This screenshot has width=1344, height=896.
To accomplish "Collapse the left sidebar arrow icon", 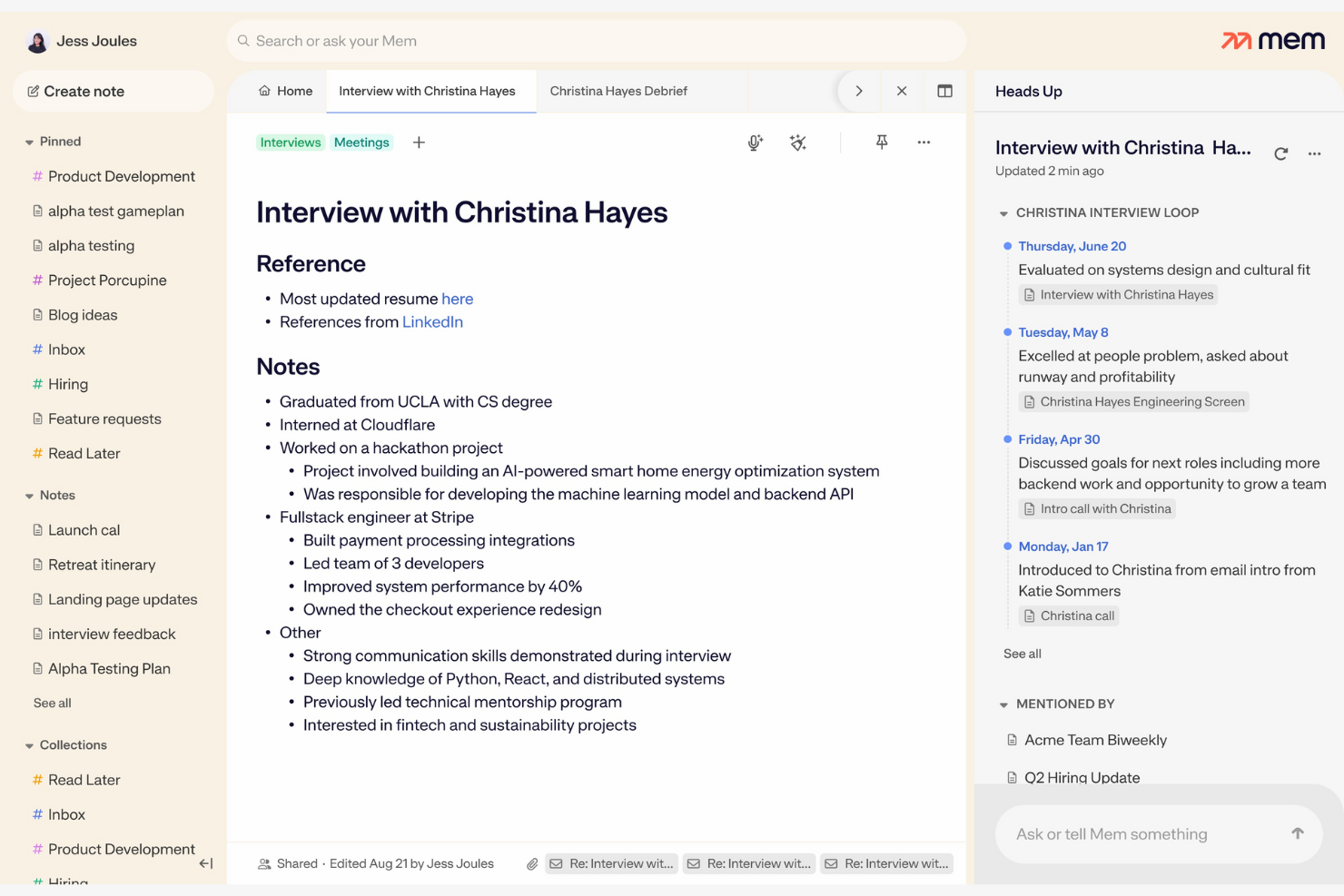I will (x=206, y=863).
